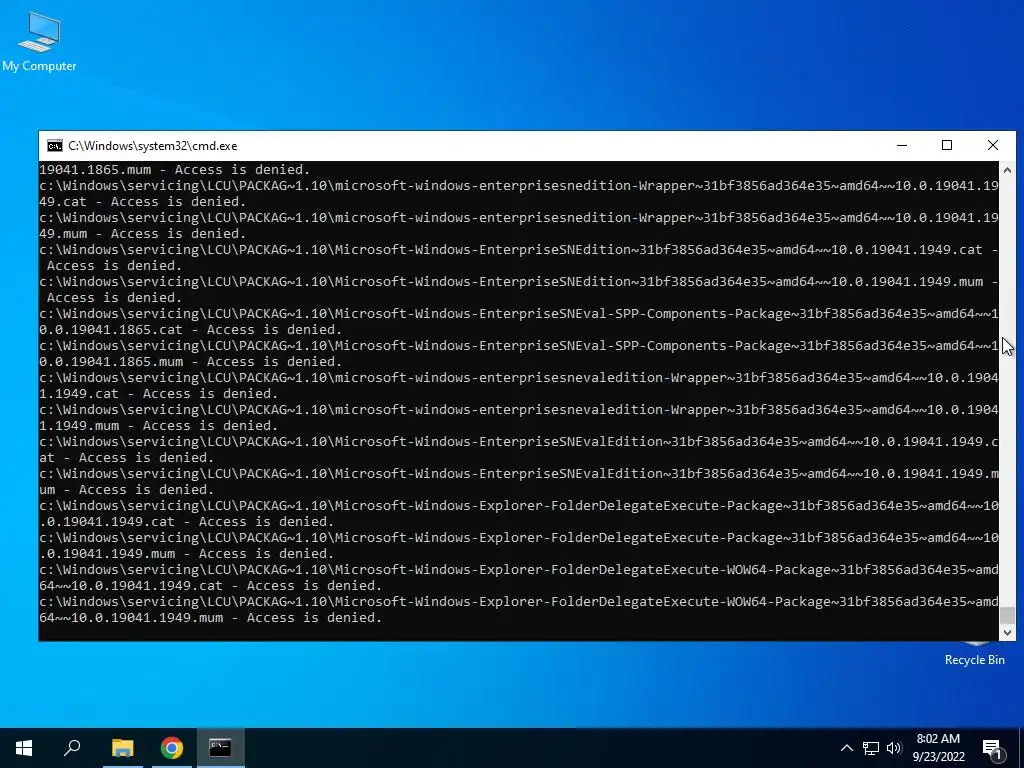
Task: Click the line '0.0.19041.1865.cat - Access is denied.'
Action: coord(191,330)
